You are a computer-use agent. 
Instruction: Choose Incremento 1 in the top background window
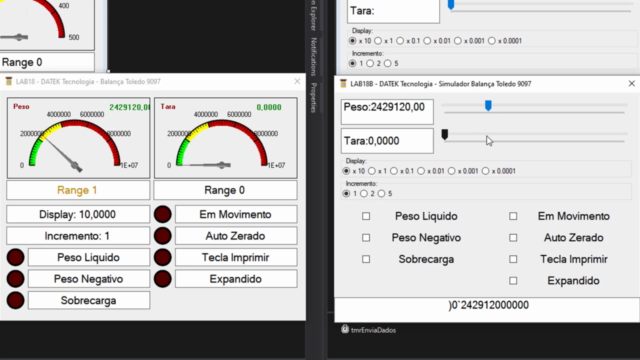click(x=353, y=63)
